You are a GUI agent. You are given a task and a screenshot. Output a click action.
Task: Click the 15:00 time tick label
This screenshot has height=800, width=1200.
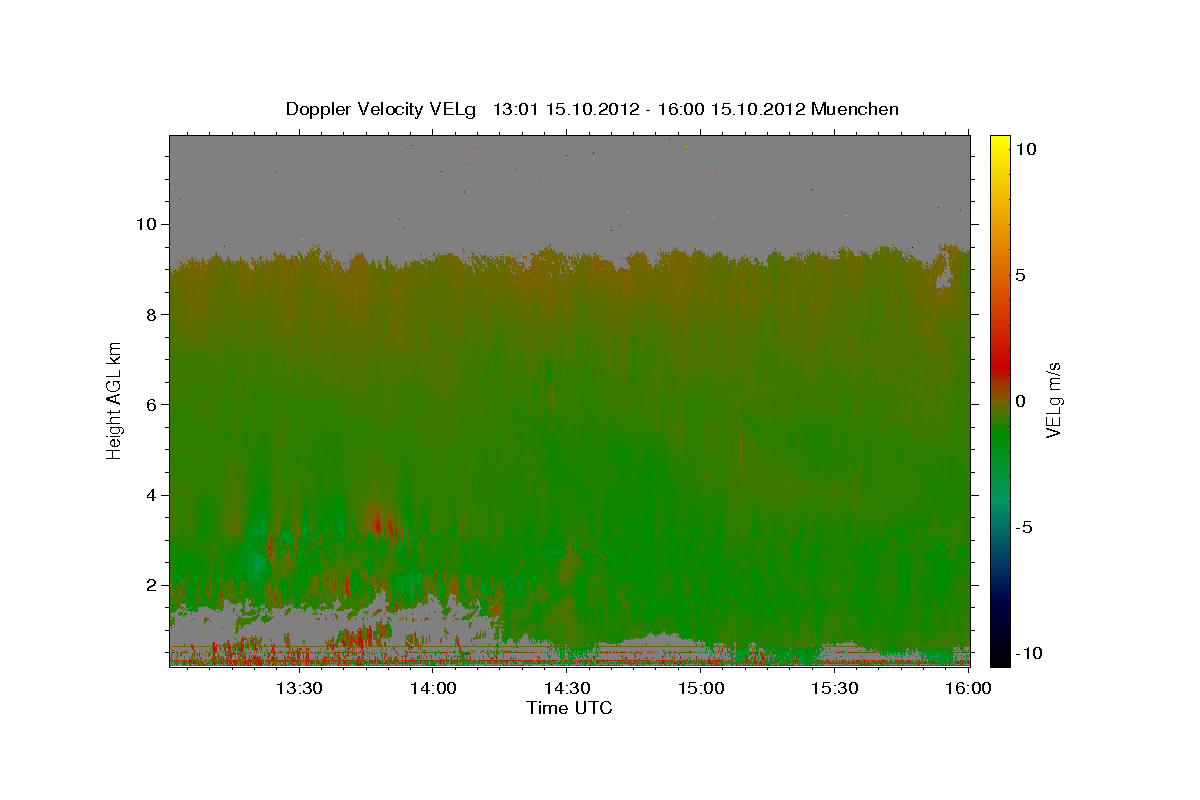[701, 688]
